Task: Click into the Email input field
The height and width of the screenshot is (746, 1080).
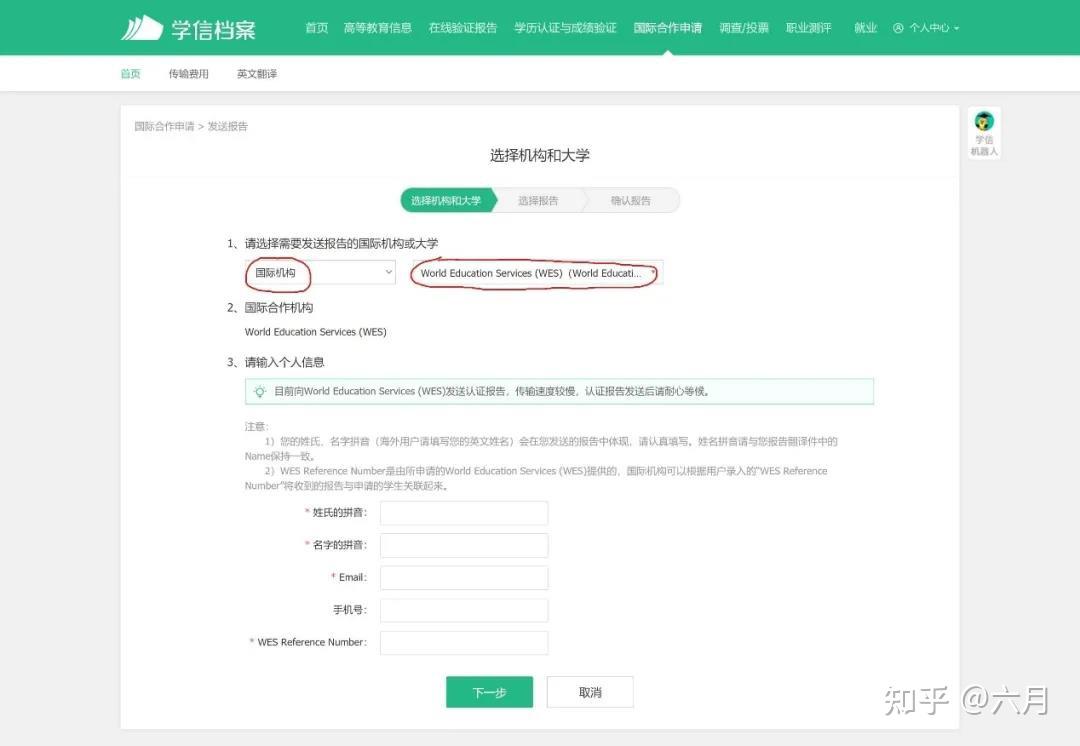Action: (x=463, y=577)
